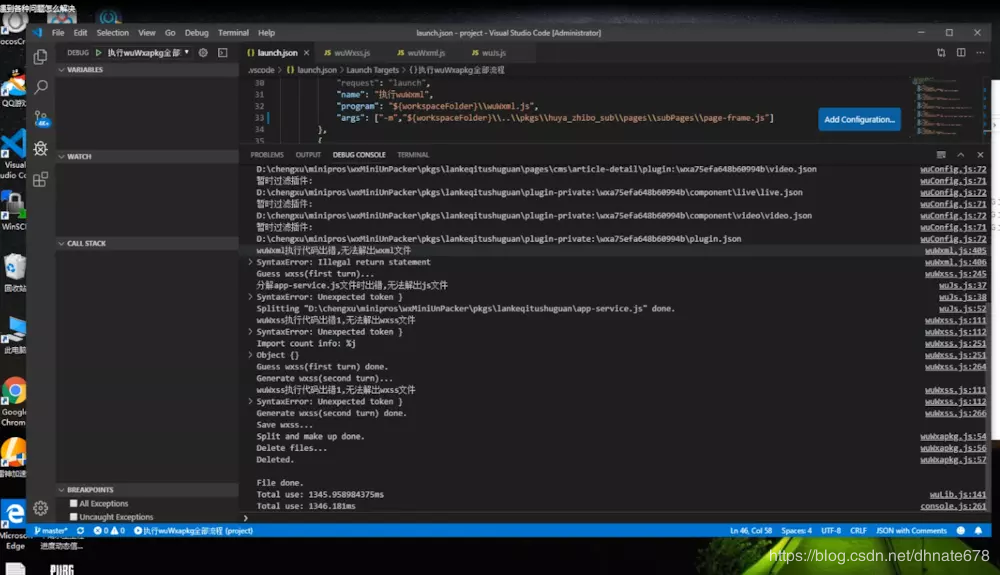Change the language mode JSON with Comments

click(x=911, y=530)
